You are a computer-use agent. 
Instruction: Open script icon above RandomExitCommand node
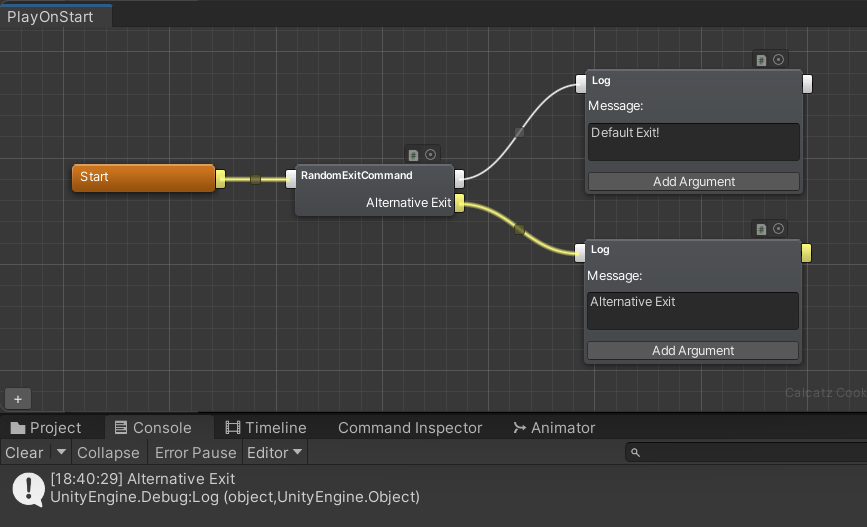coord(413,154)
